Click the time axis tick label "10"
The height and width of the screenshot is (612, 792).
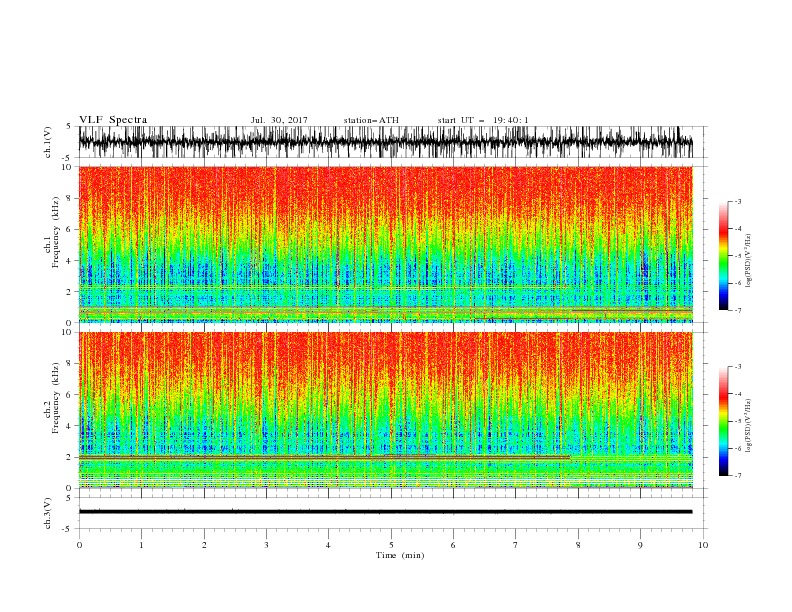[703, 545]
